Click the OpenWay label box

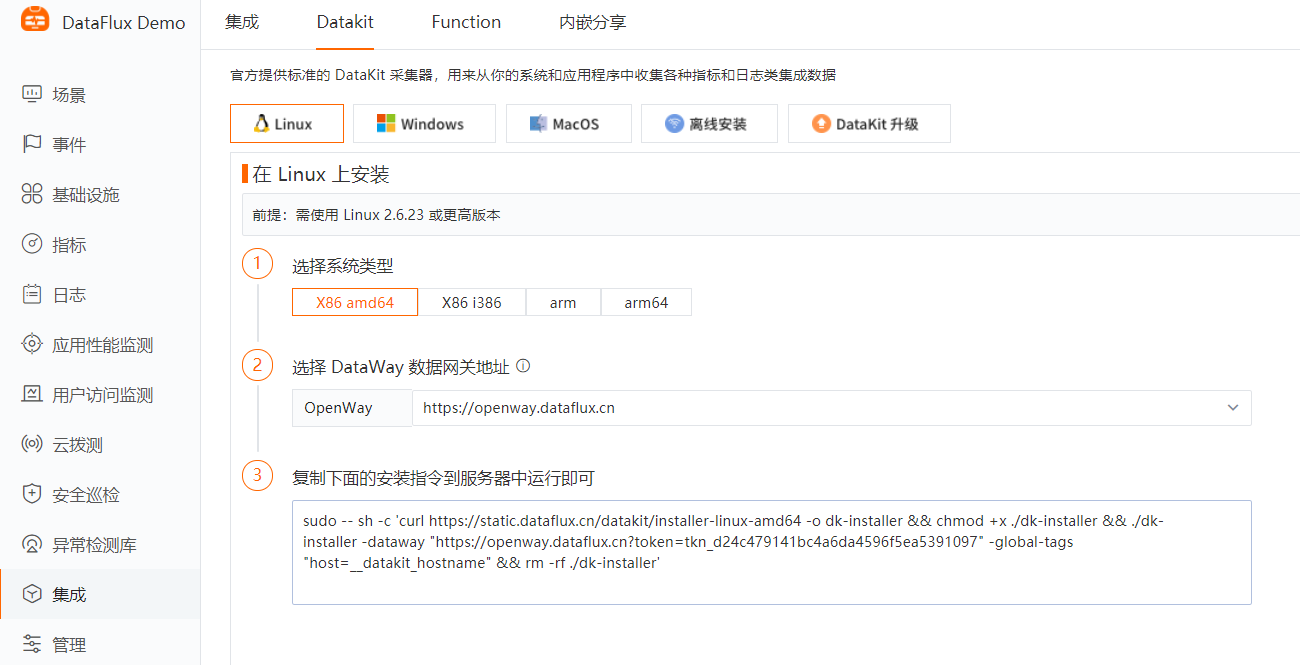pos(352,408)
